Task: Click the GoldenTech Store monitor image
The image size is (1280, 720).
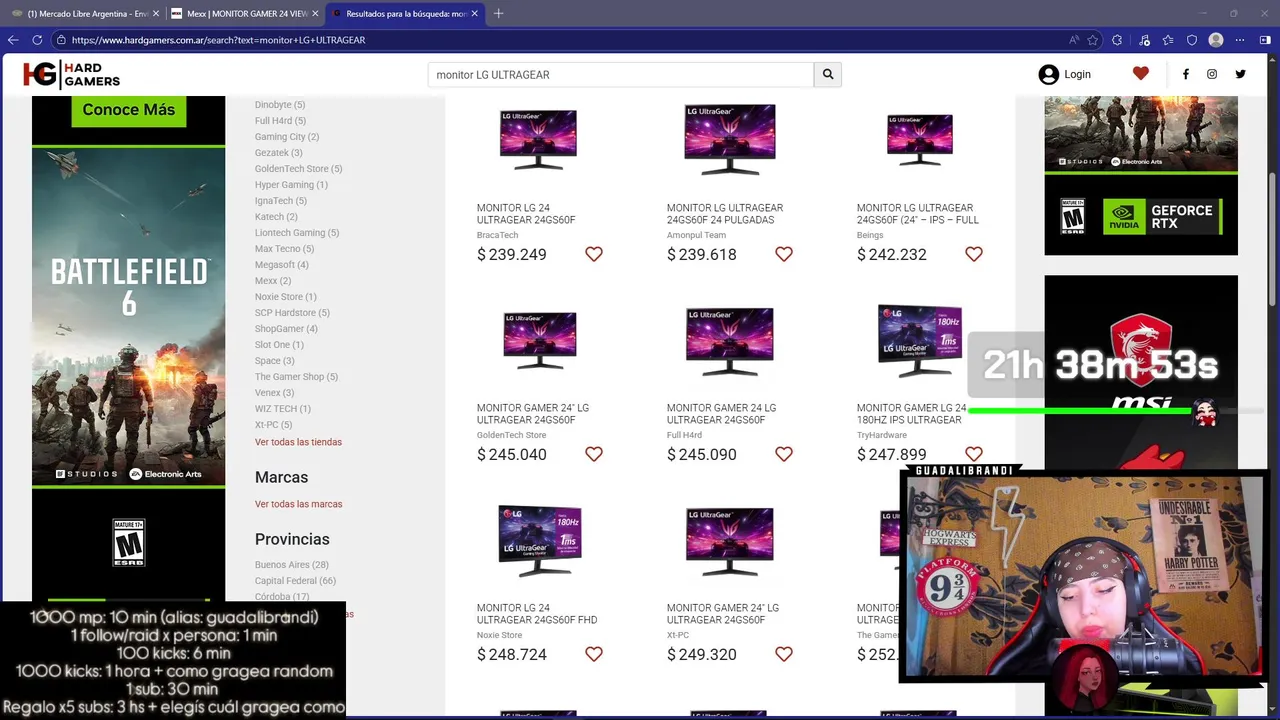Action: click(x=539, y=341)
